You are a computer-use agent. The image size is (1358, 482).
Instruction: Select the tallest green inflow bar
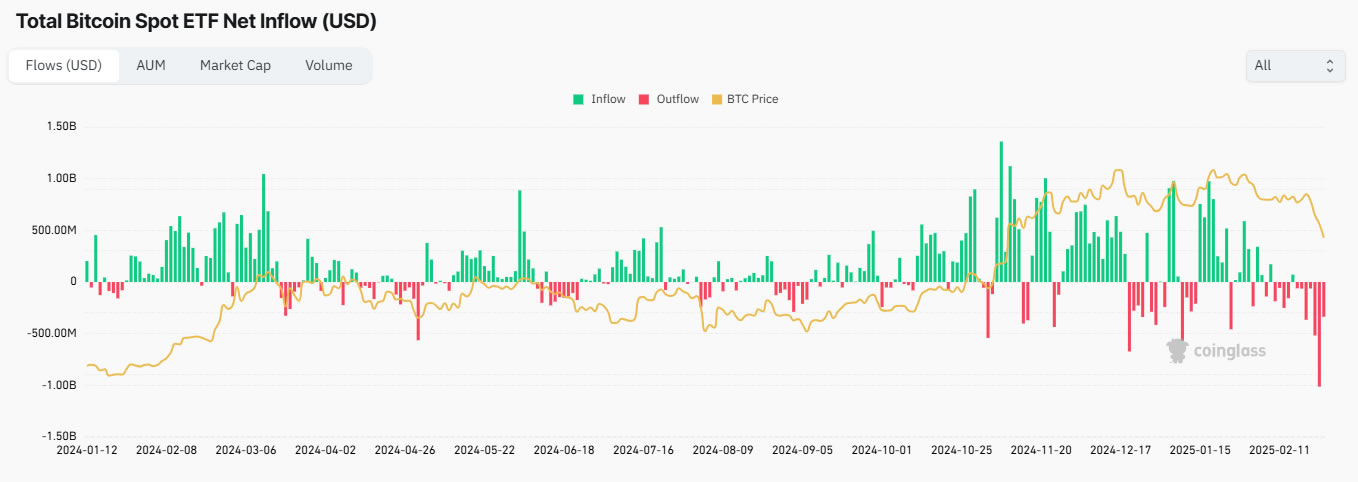pyautogui.click(x=1001, y=211)
